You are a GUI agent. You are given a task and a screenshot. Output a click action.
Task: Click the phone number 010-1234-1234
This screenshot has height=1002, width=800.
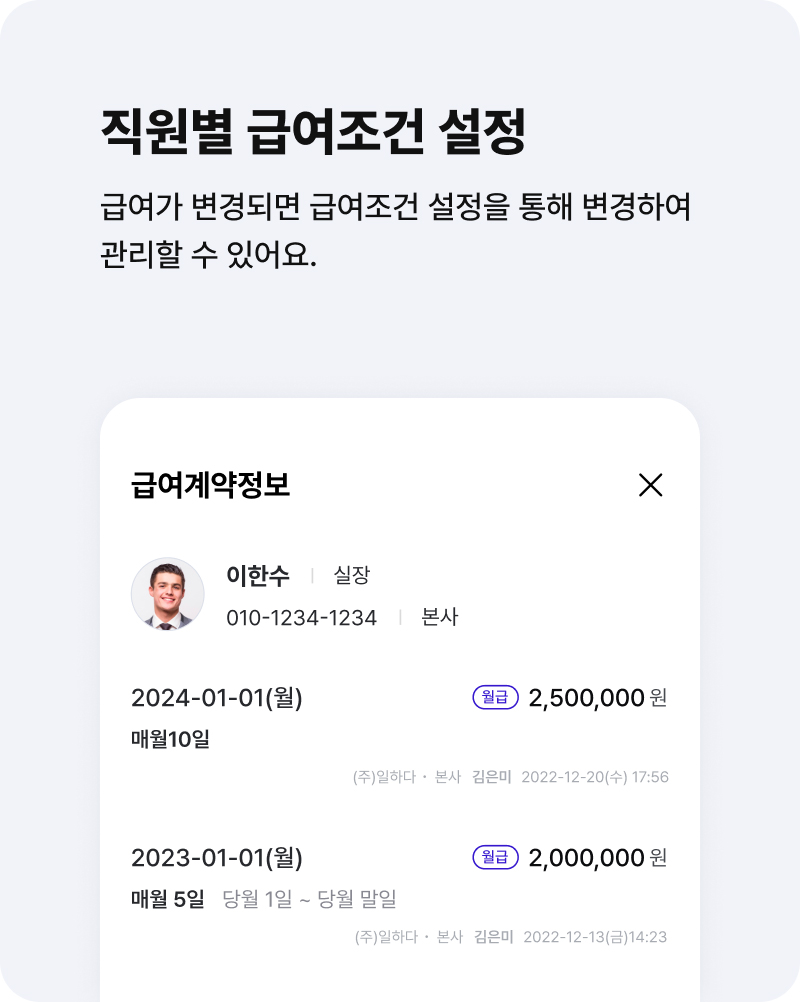point(302,618)
